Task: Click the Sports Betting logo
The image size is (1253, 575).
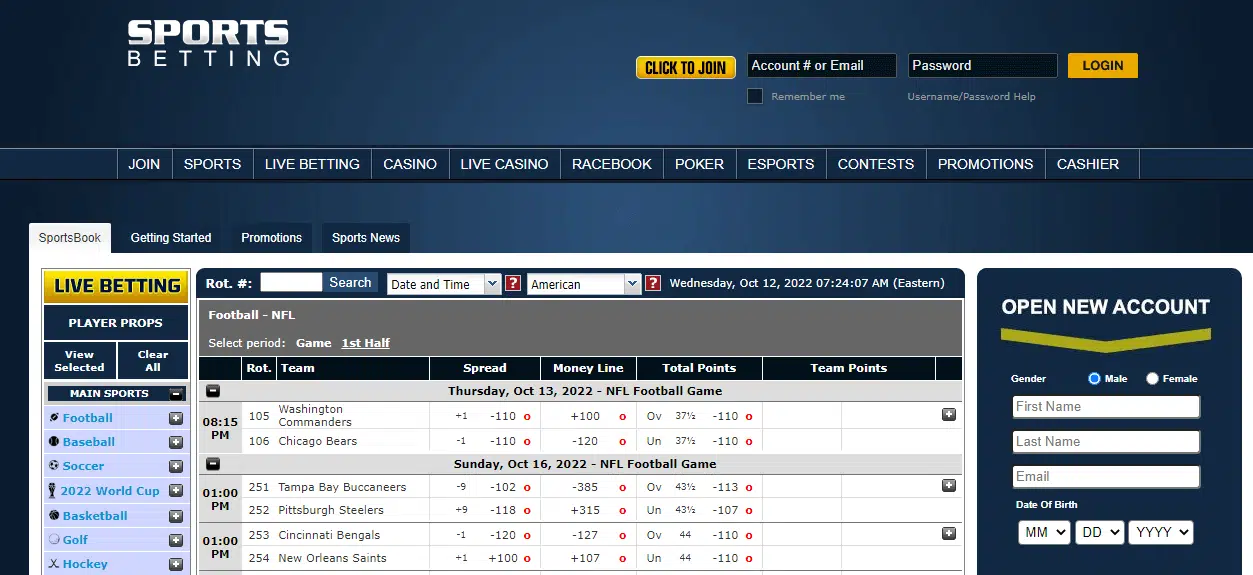Action: point(209,44)
